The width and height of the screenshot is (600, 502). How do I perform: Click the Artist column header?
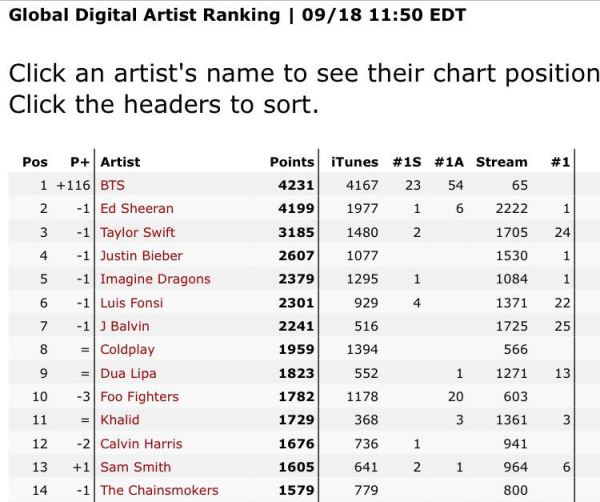120,162
